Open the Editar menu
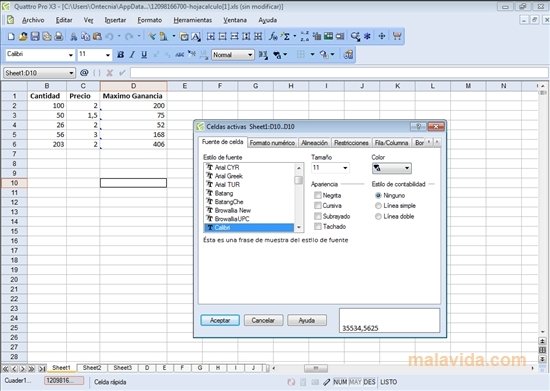This screenshot has width=550, height=391. click(x=64, y=20)
